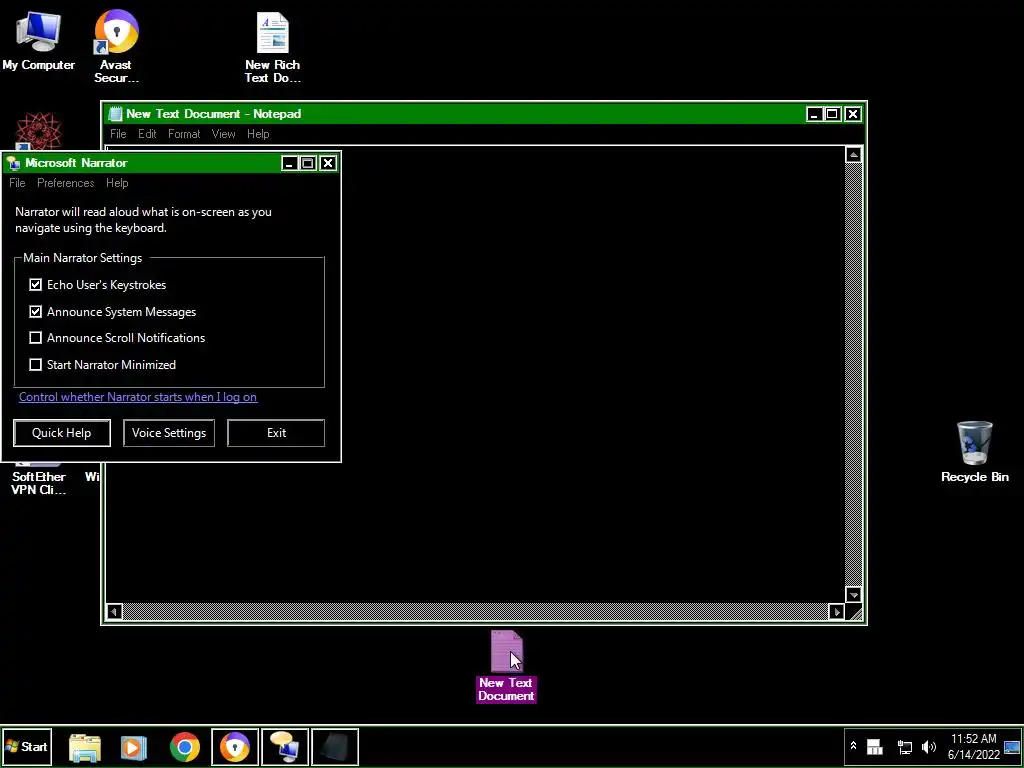Screen dimensions: 1024x768
Task: Minimize Microsoft Narrator window
Action: [x=289, y=163]
